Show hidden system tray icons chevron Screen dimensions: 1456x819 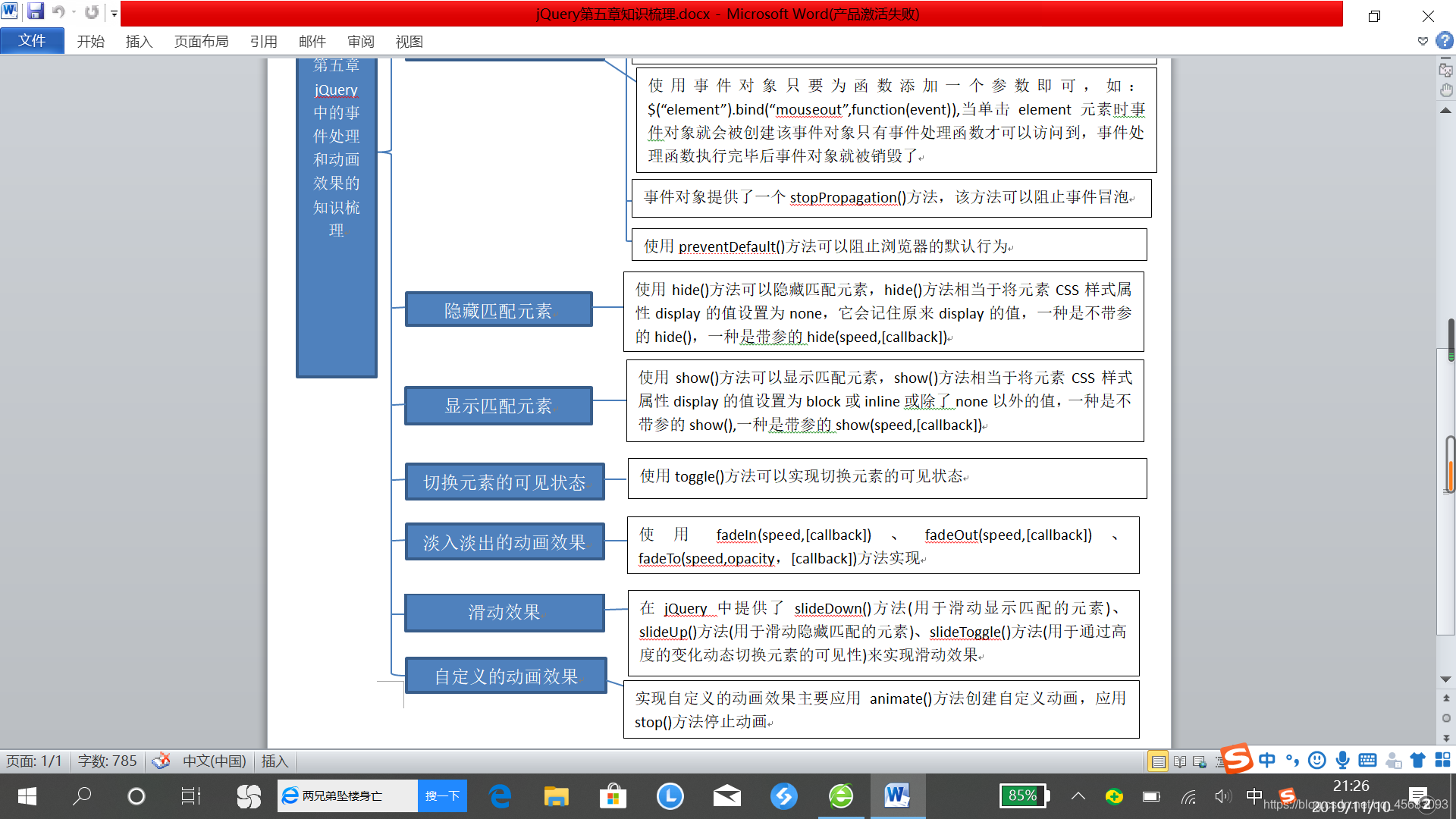click(x=1078, y=796)
